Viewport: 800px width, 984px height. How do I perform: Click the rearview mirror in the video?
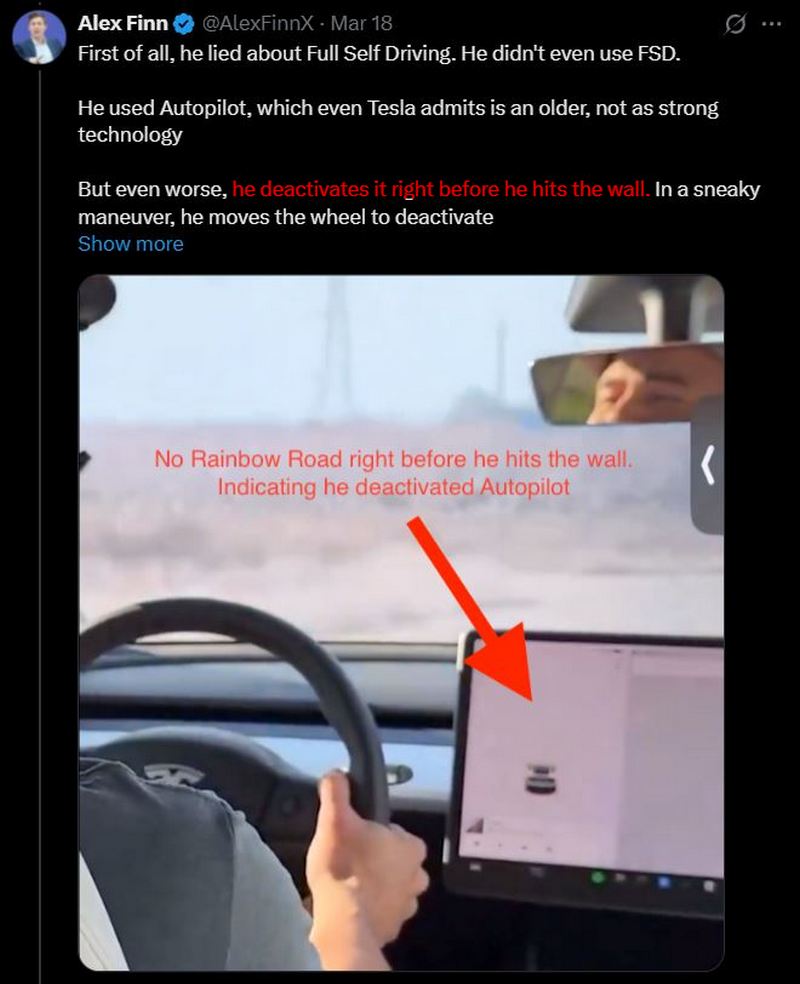click(627, 384)
